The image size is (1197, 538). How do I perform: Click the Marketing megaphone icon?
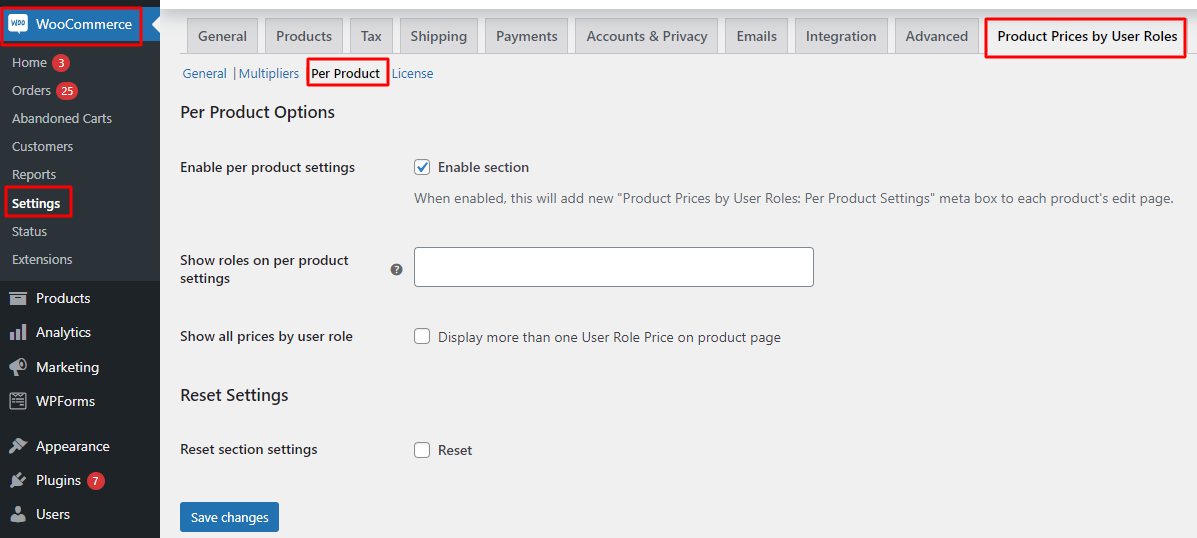(18, 367)
